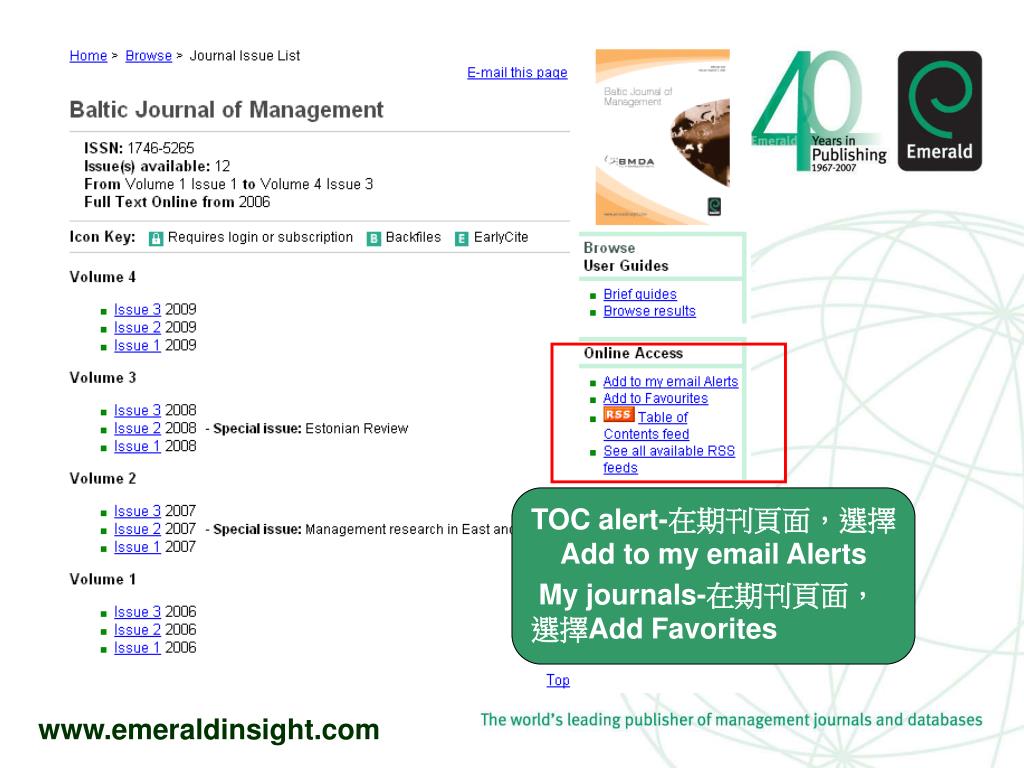The width and height of the screenshot is (1024, 768).
Task: Click the lock icon for login requirement
Action: point(155,238)
